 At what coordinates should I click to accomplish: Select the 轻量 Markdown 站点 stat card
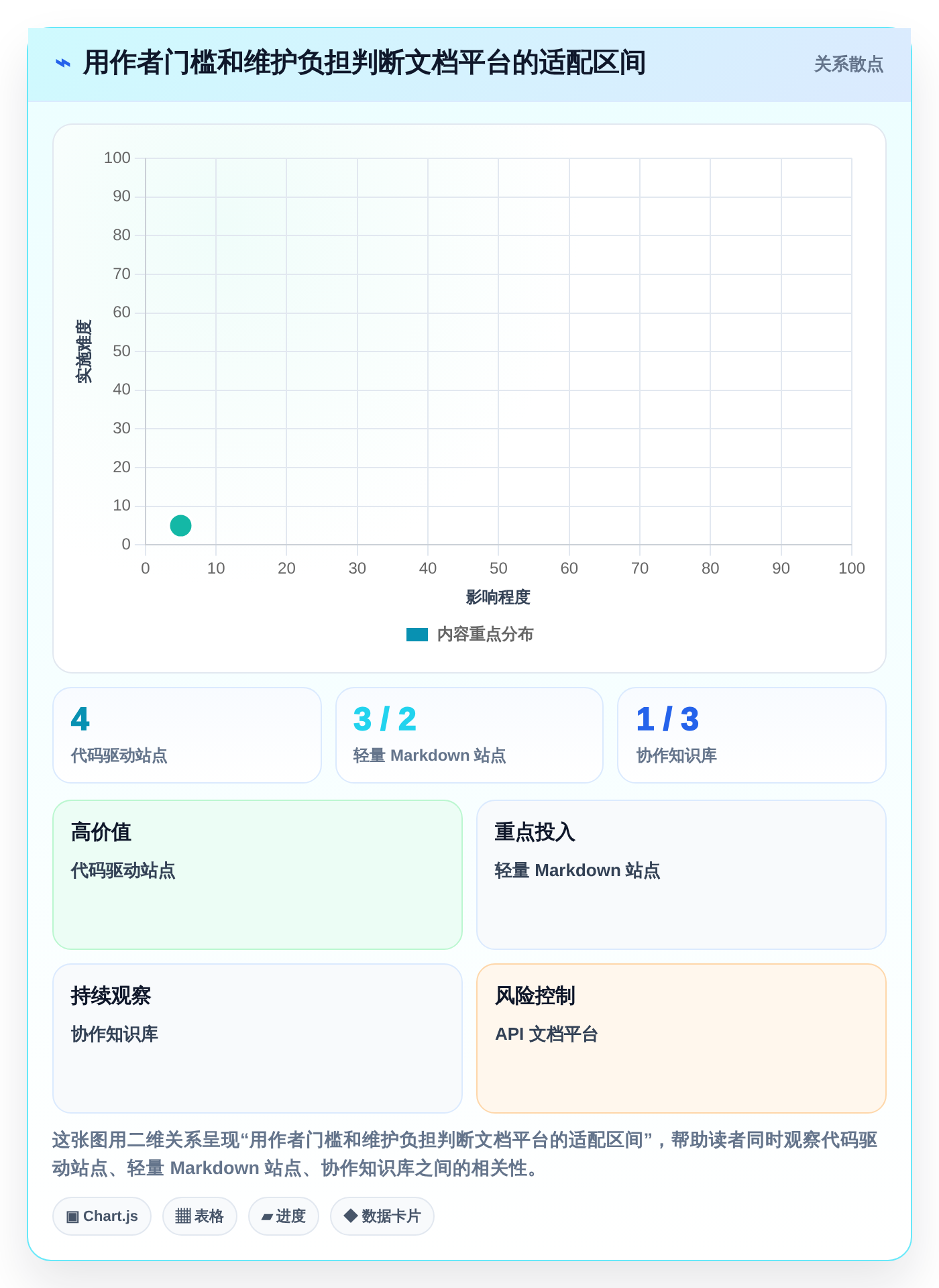pyautogui.click(x=469, y=735)
